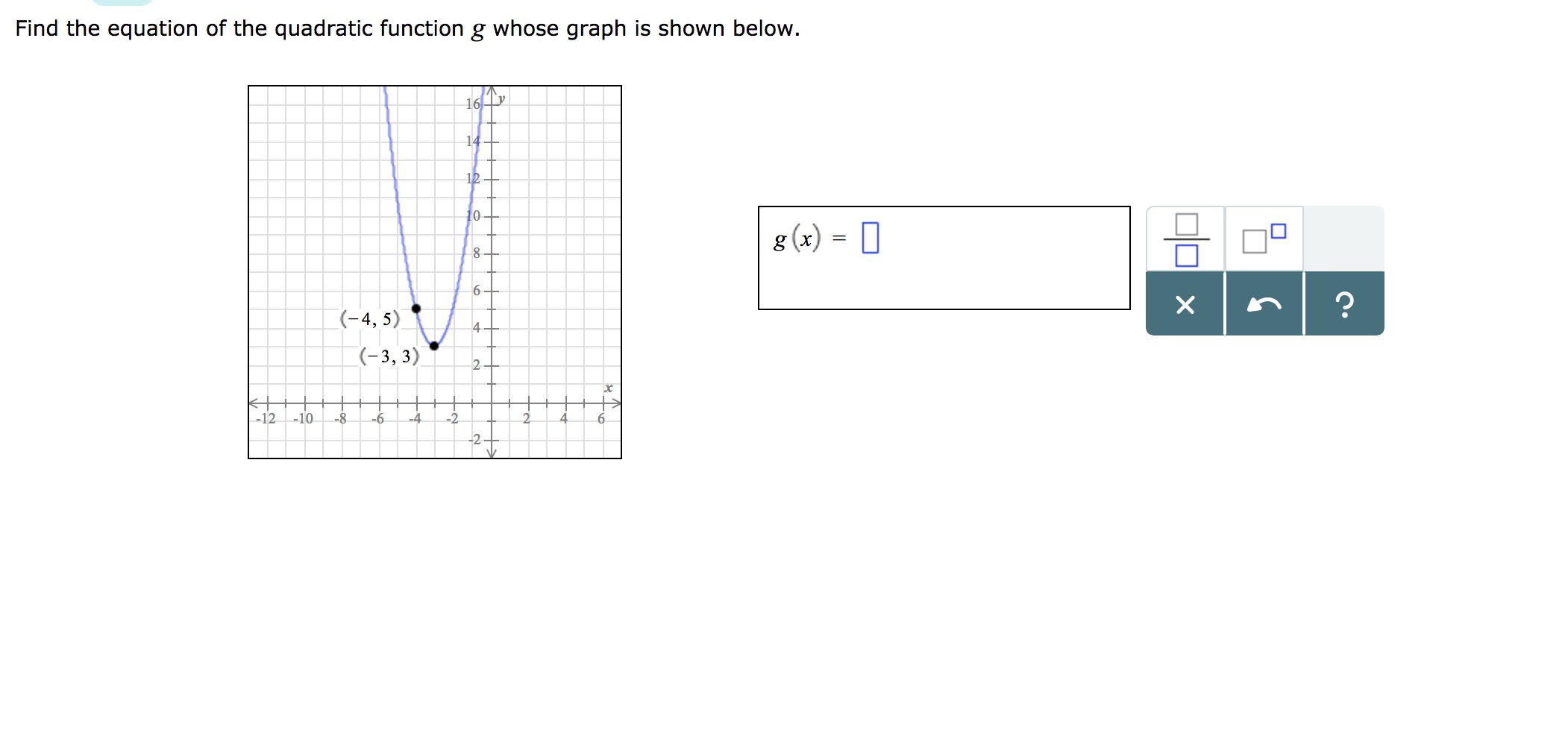Click the g(x) text in answer box
This screenshot has height=747, width=1568.
[x=797, y=239]
